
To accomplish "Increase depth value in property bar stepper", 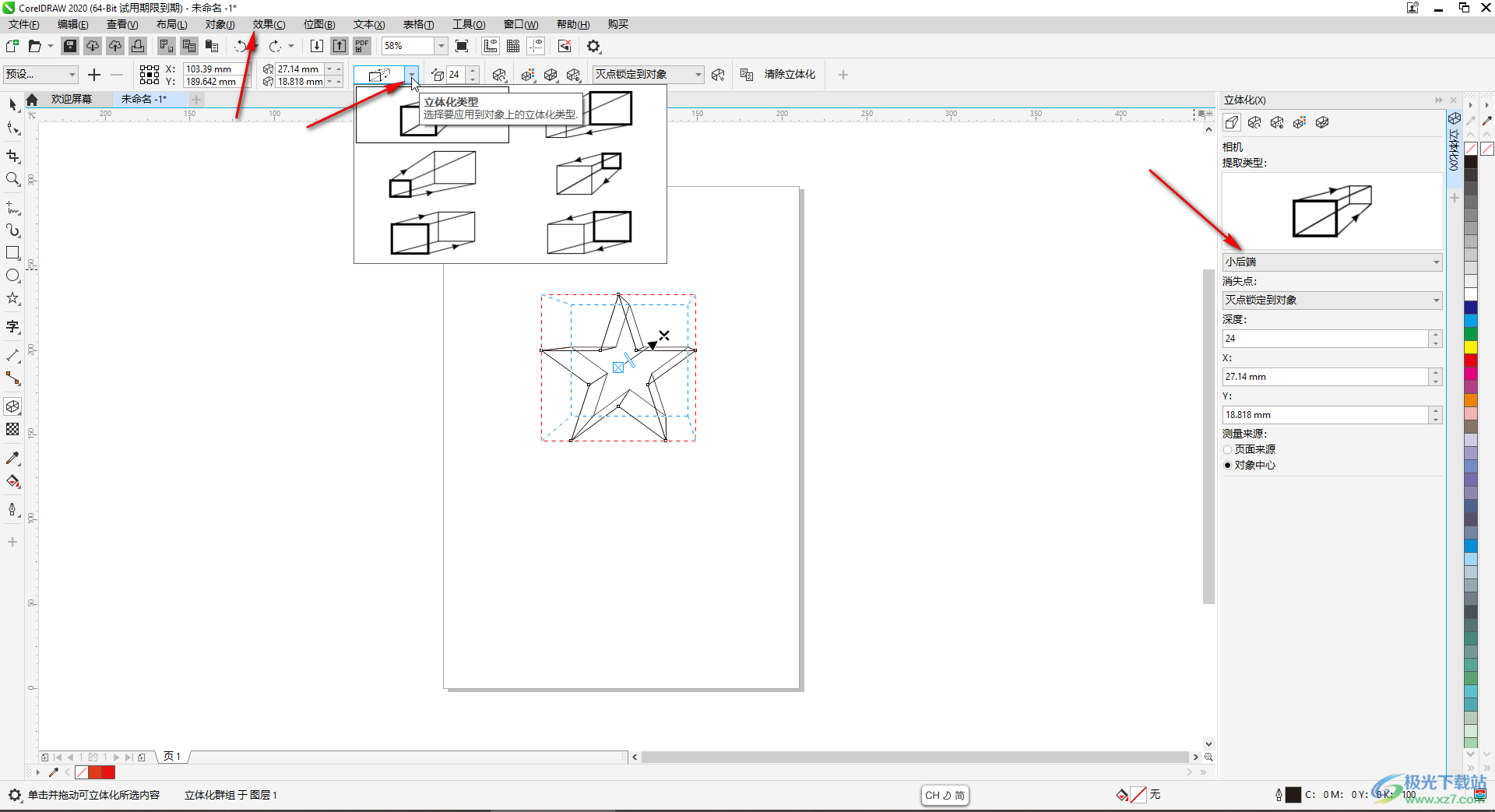I will [x=473, y=71].
